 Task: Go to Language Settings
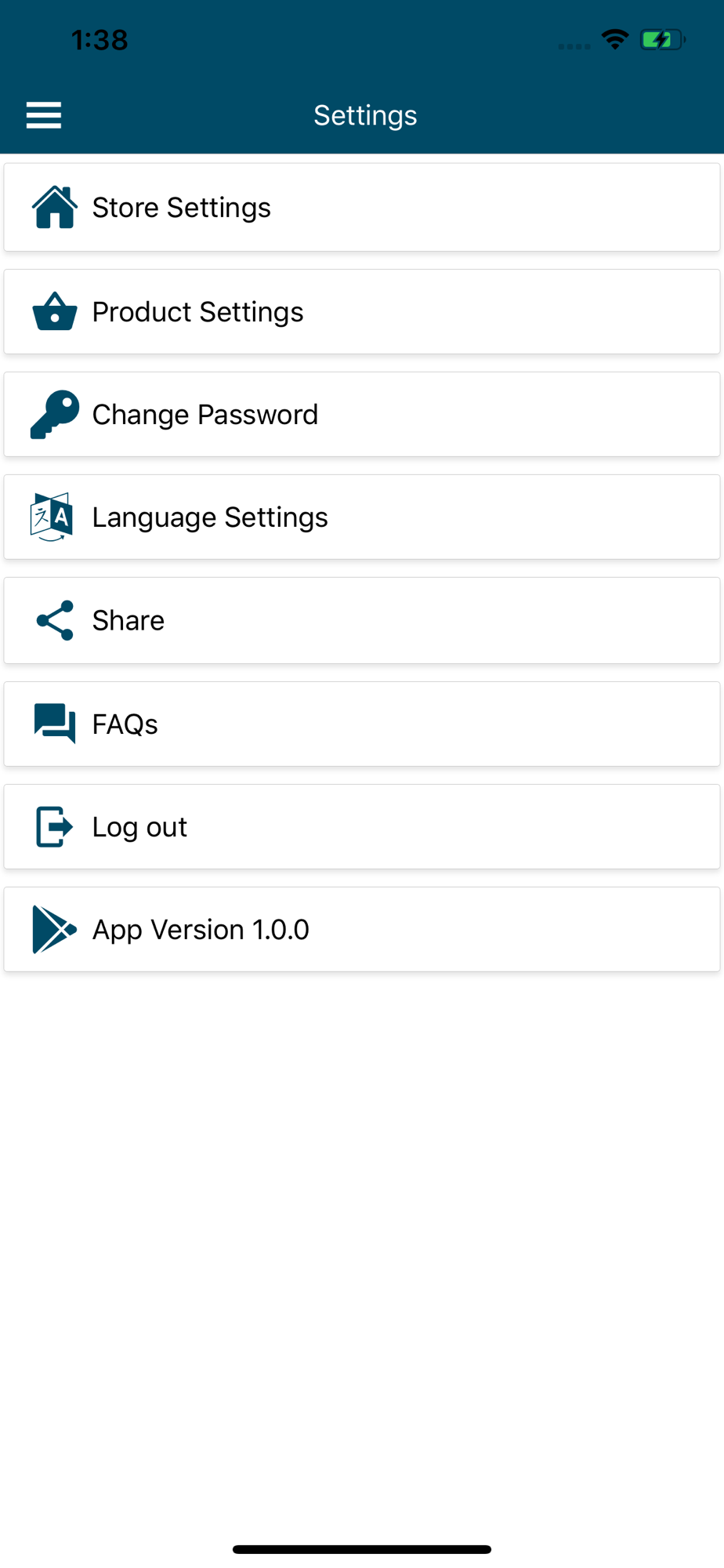(210, 517)
